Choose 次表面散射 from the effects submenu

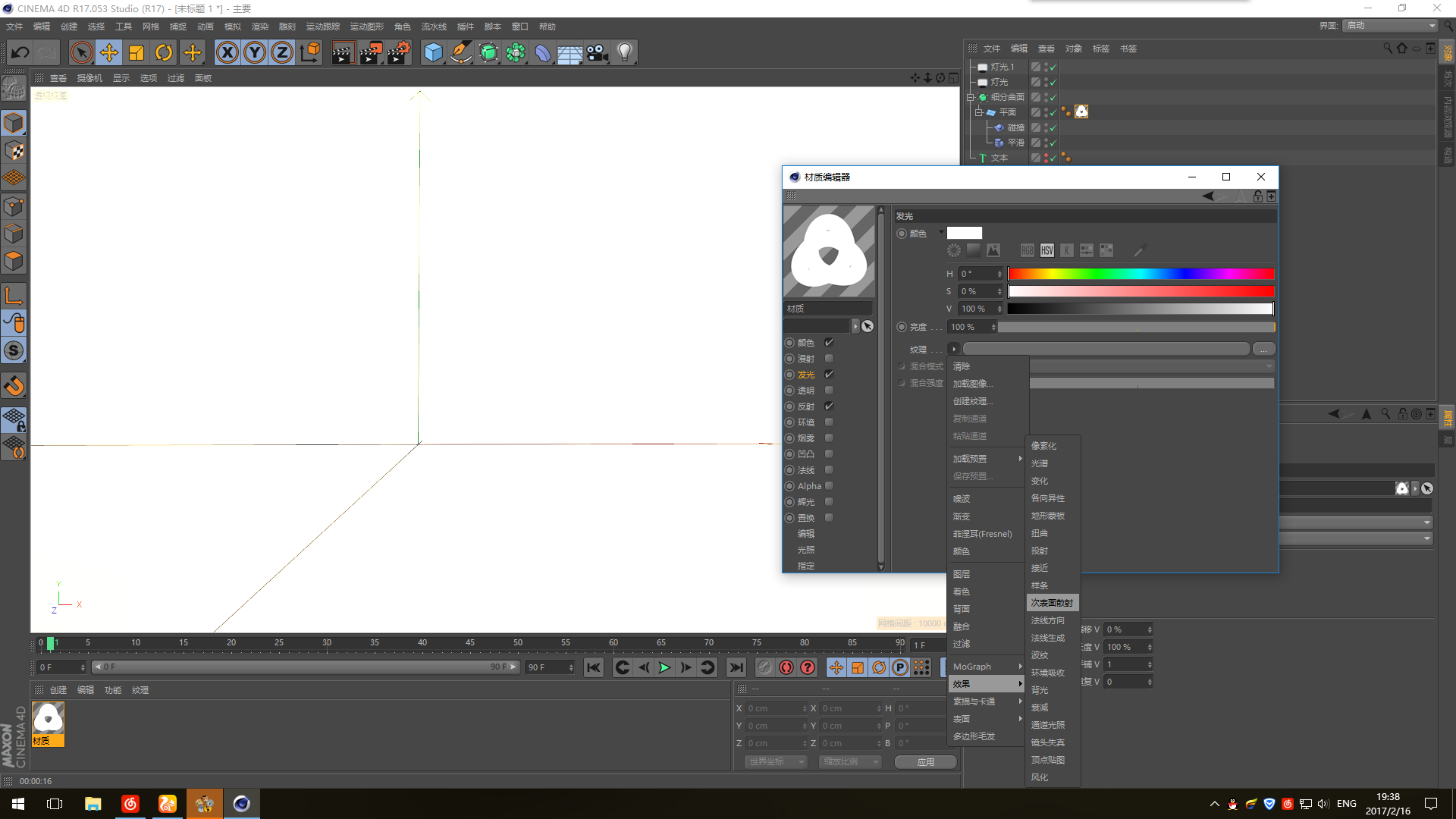coord(1052,603)
